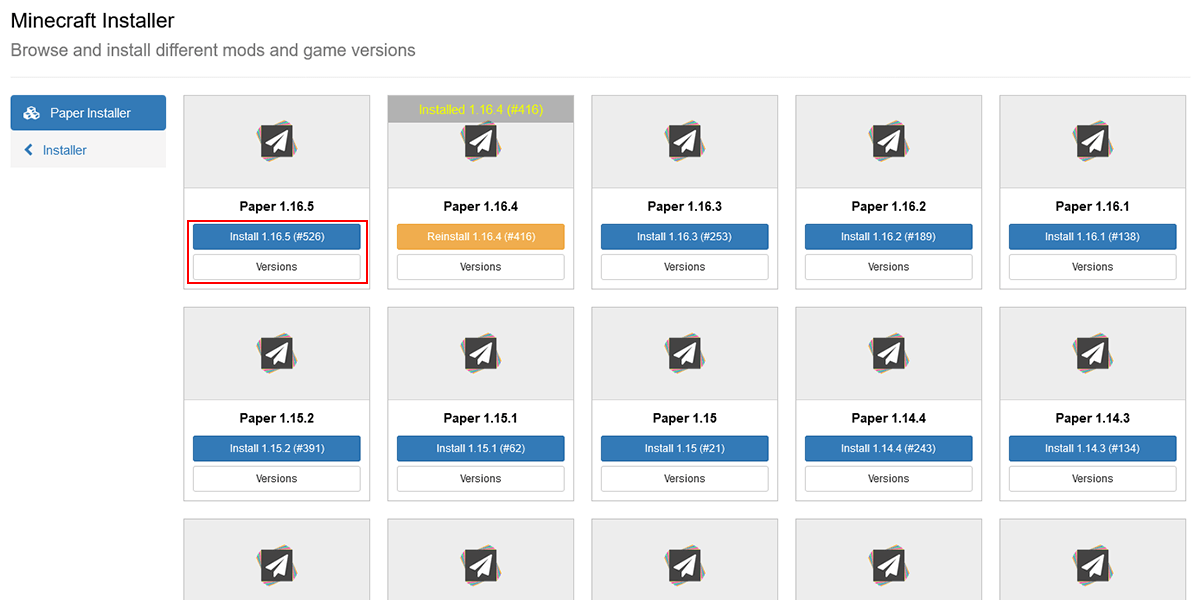The width and height of the screenshot is (1200, 600).
Task: Click the Paper 1.16.3 paper plane logo
Action: [685, 142]
